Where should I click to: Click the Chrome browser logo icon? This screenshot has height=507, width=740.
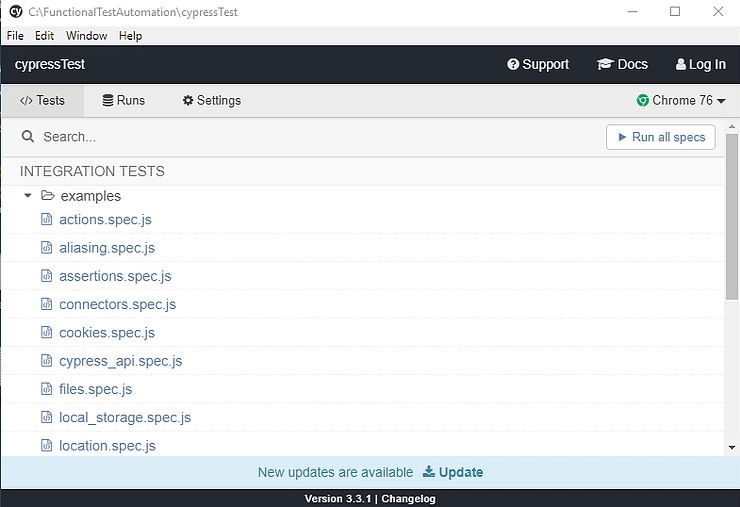642,100
